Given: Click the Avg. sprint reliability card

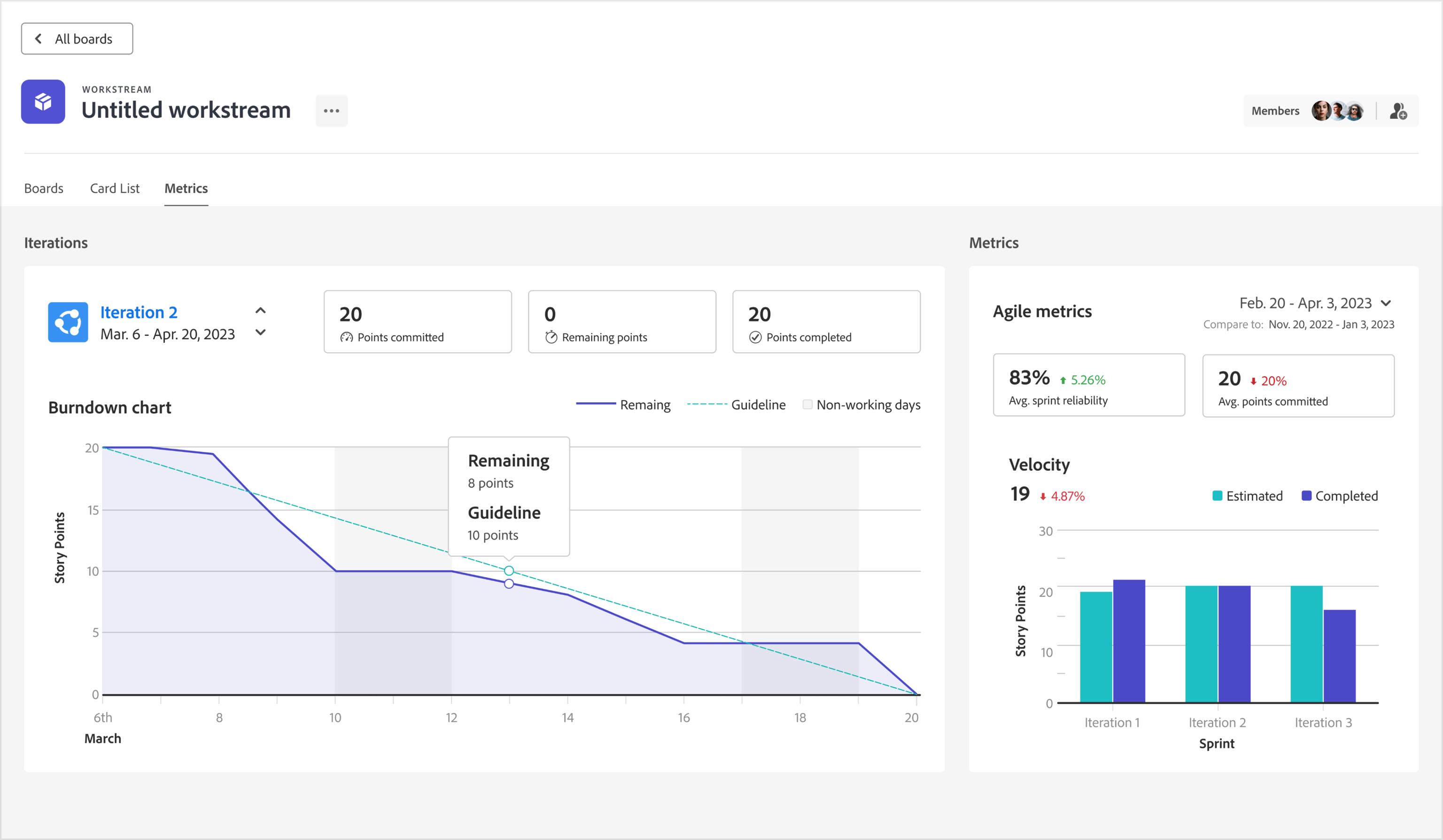Looking at the screenshot, I should point(1088,385).
